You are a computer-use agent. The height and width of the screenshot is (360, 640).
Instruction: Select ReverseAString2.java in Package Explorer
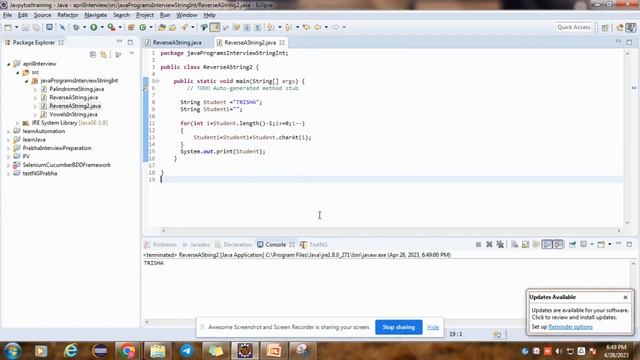(x=75, y=106)
